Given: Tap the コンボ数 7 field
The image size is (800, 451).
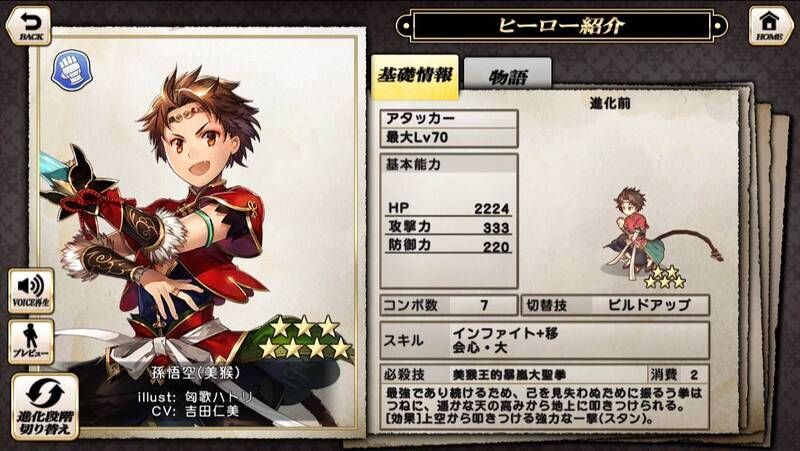Looking at the screenshot, I should pos(449,305).
